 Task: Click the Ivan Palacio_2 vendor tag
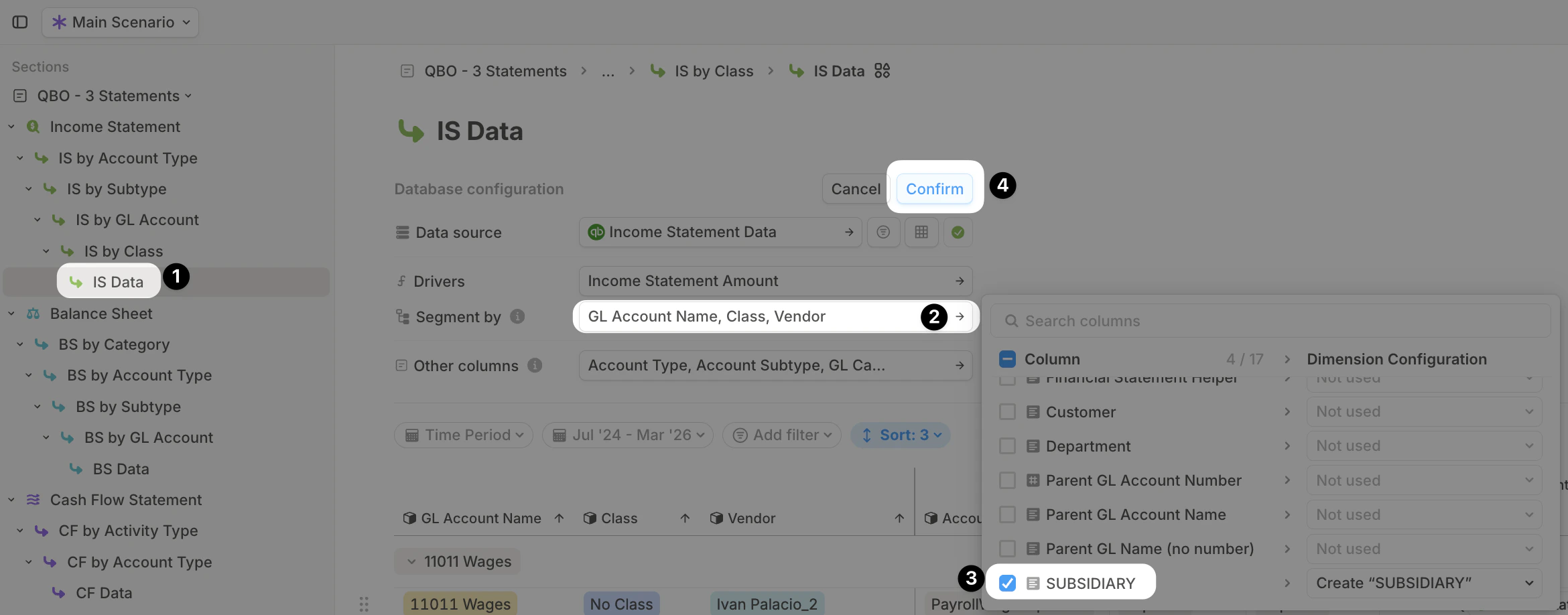click(x=767, y=604)
